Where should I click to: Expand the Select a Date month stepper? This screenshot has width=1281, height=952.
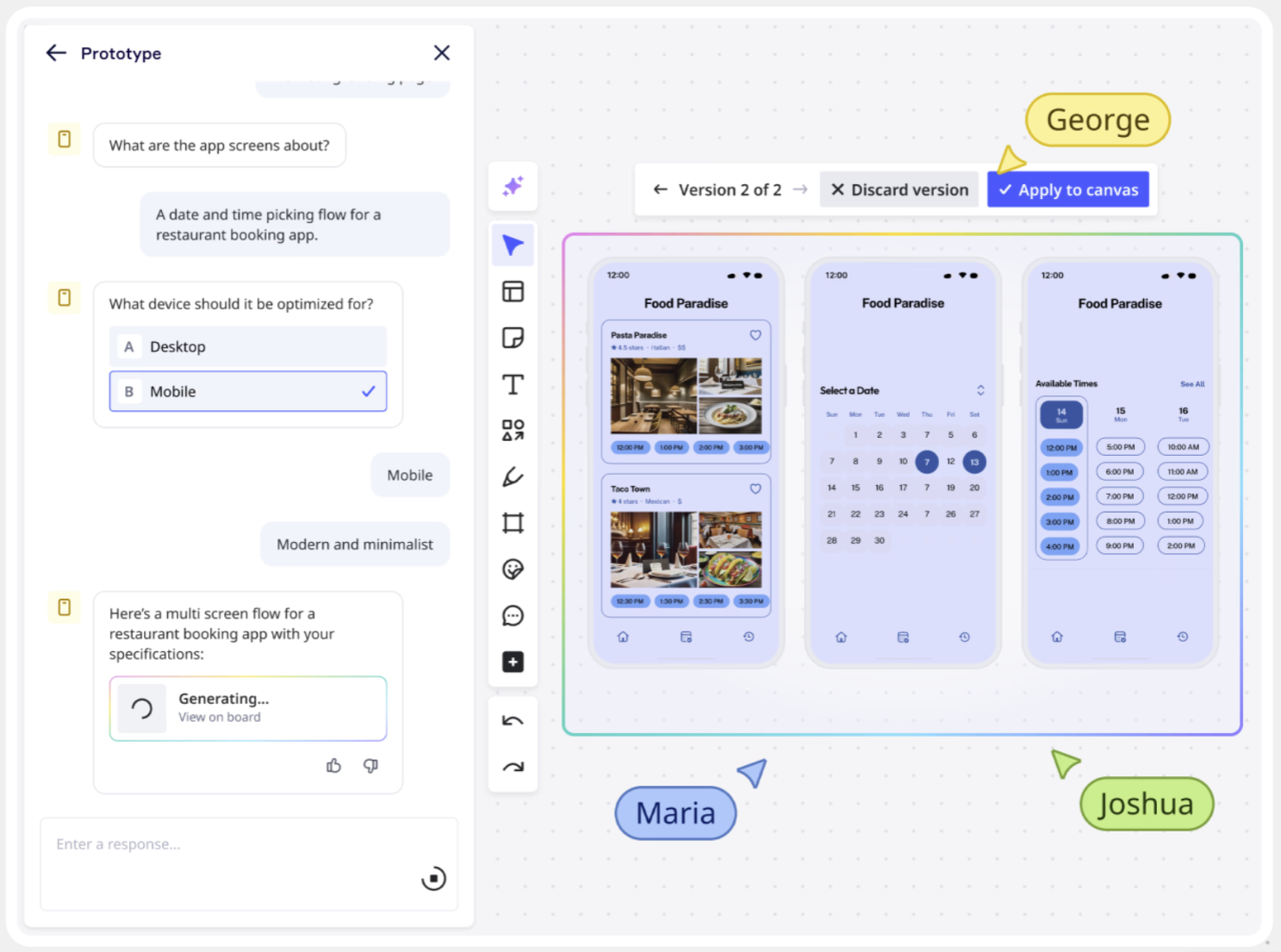coord(980,390)
